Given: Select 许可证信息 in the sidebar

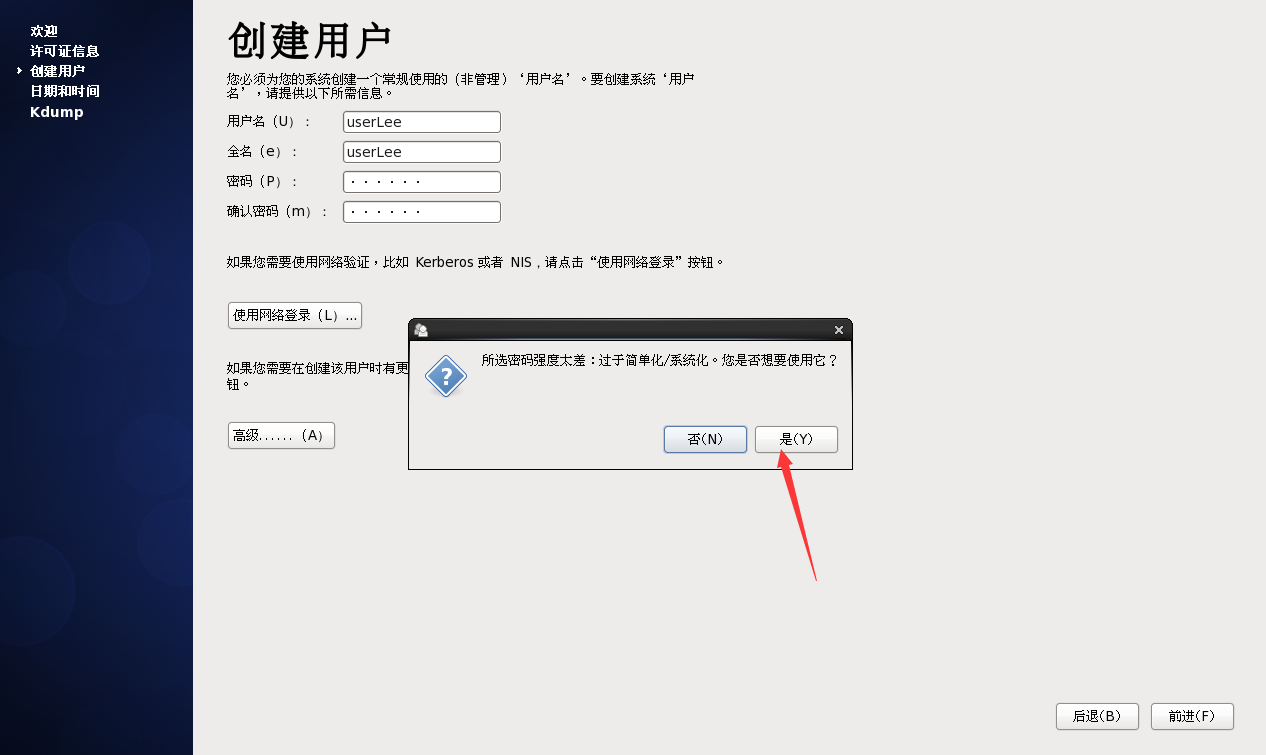Looking at the screenshot, I should coord(65,51).
